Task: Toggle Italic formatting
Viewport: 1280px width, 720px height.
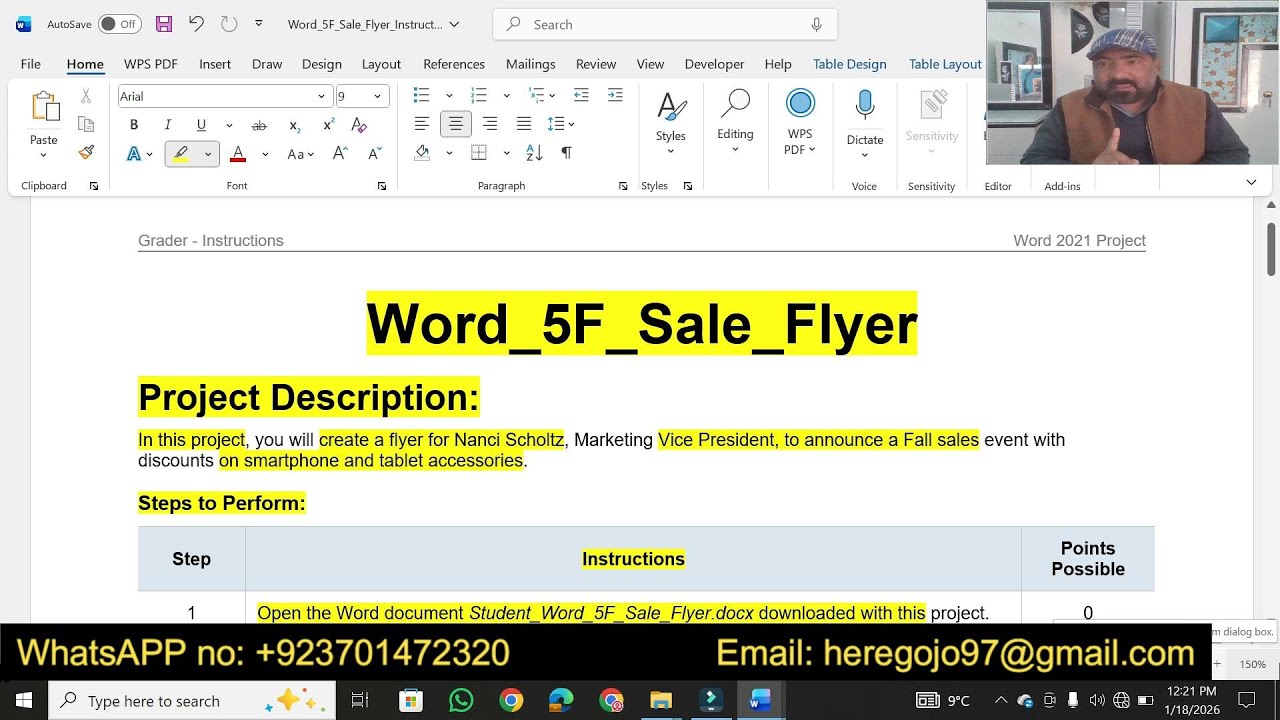Action: 168,125
